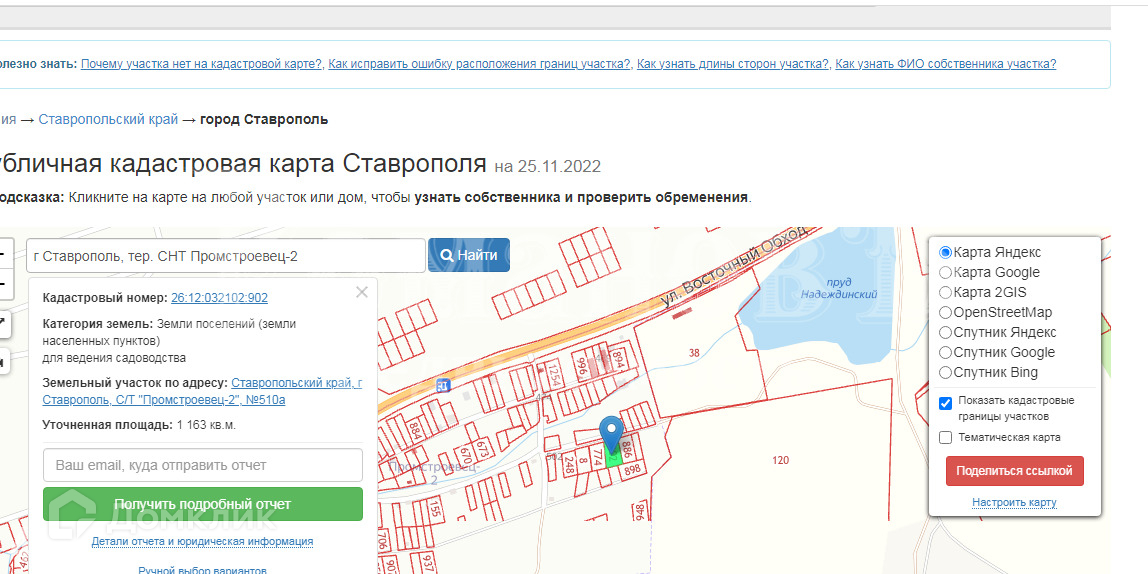Select Карта Google radio option
Viewport: 1148px width, 574px height.
(x=945, y=272)
